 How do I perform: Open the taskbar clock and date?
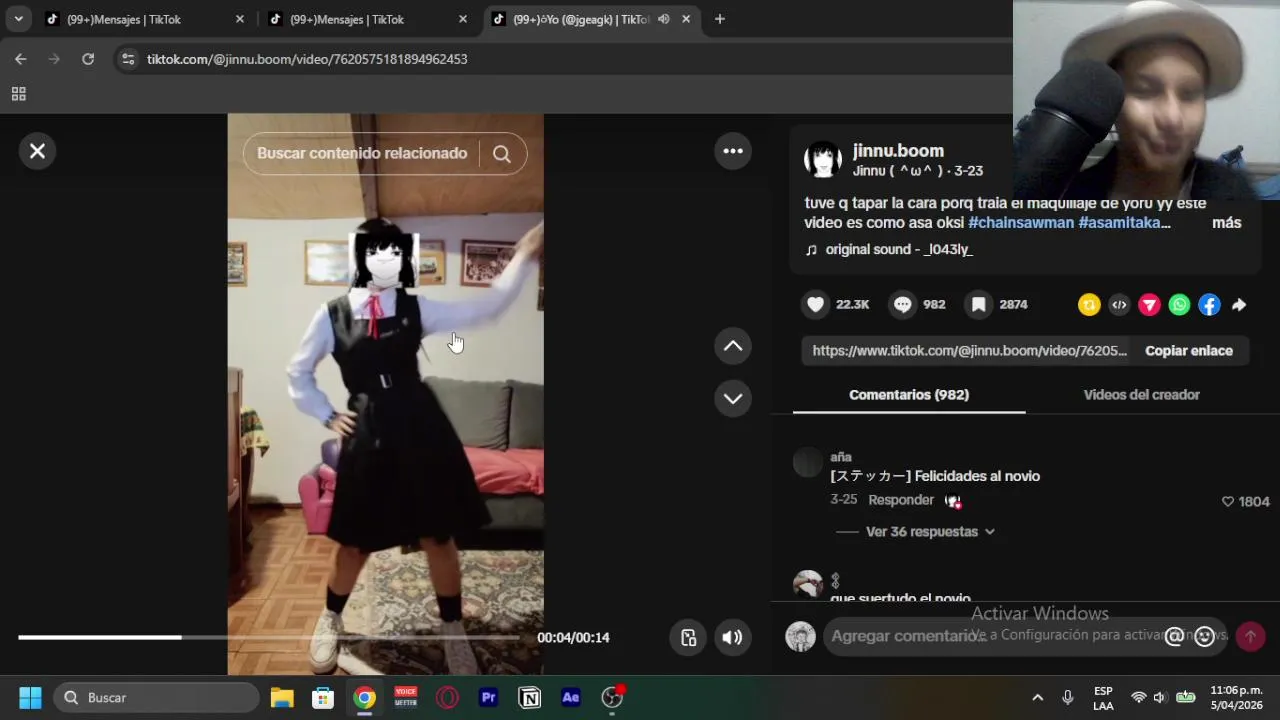(x=1236, y=698)
